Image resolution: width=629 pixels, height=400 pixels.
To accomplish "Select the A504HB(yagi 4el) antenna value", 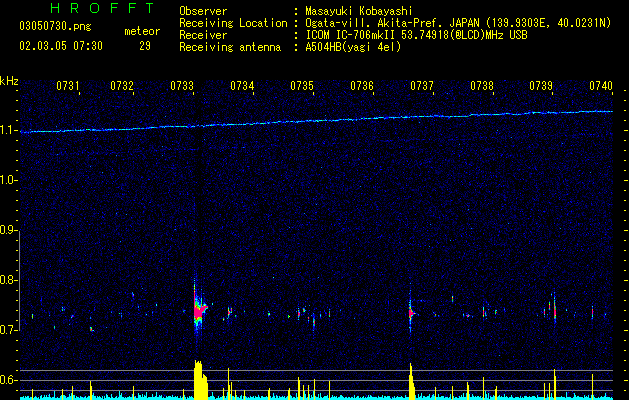I will [x=353, y=47].
